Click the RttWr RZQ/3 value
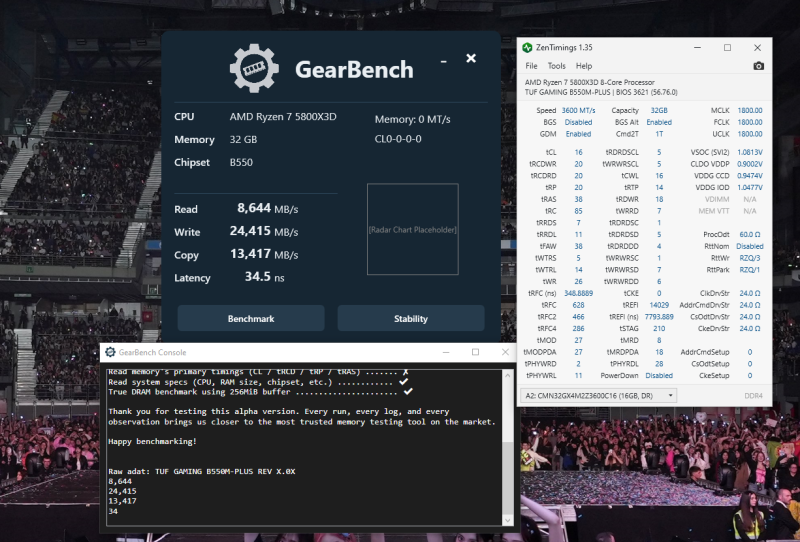 (x=749, y=258)
